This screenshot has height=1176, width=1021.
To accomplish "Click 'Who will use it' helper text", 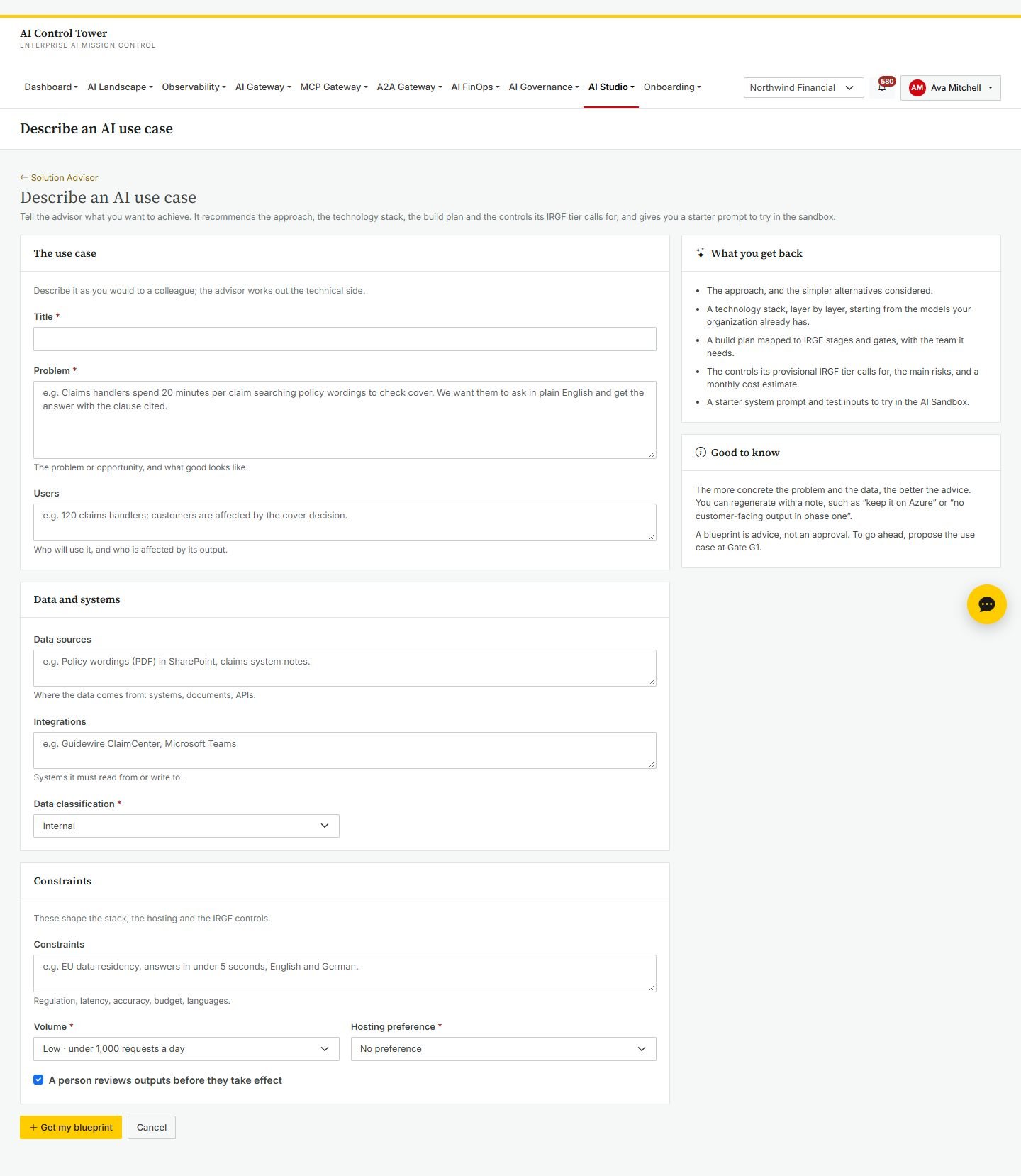I will [x=130, y=550].
